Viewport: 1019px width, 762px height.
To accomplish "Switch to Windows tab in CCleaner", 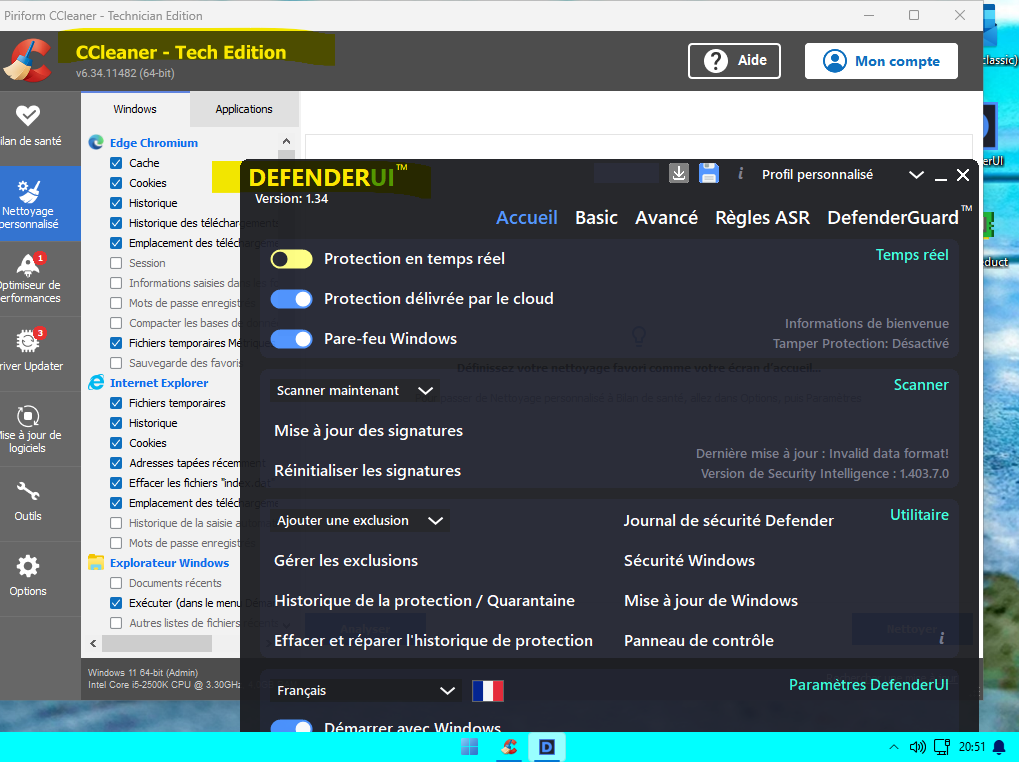I will (x=135, y=109).
